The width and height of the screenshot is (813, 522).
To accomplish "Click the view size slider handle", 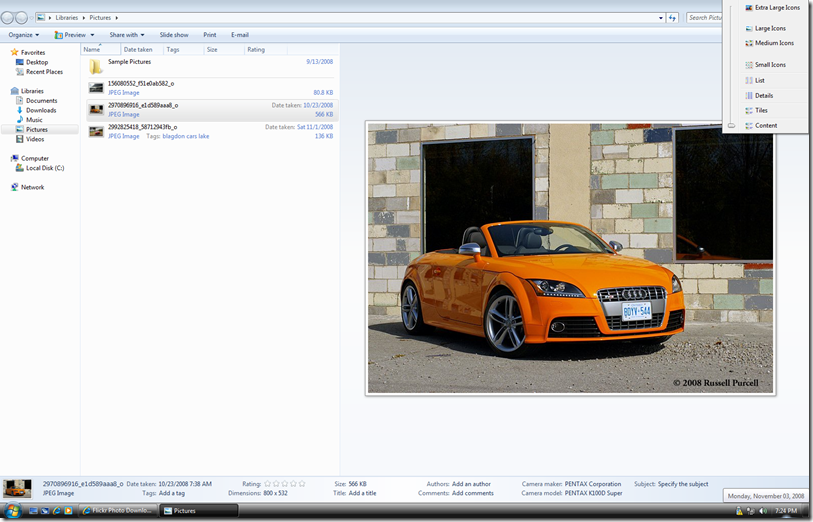I will 731,125.
